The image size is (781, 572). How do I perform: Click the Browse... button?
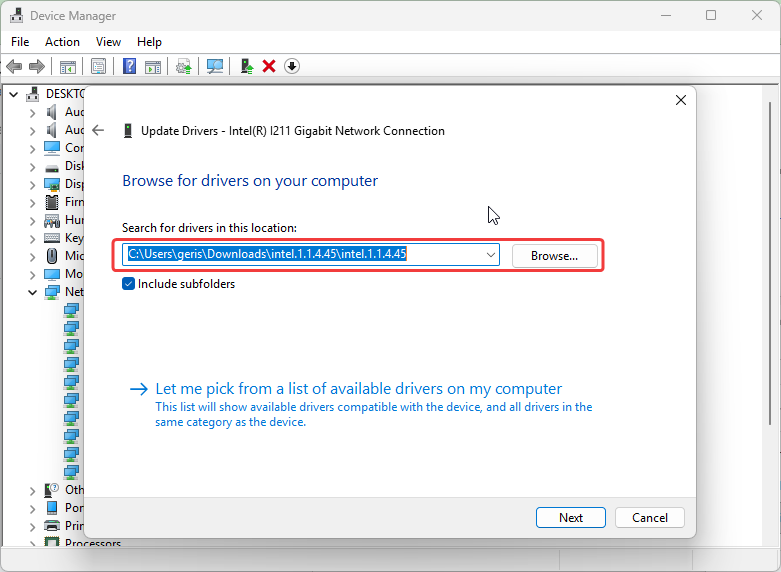click(x=554, y=256)
